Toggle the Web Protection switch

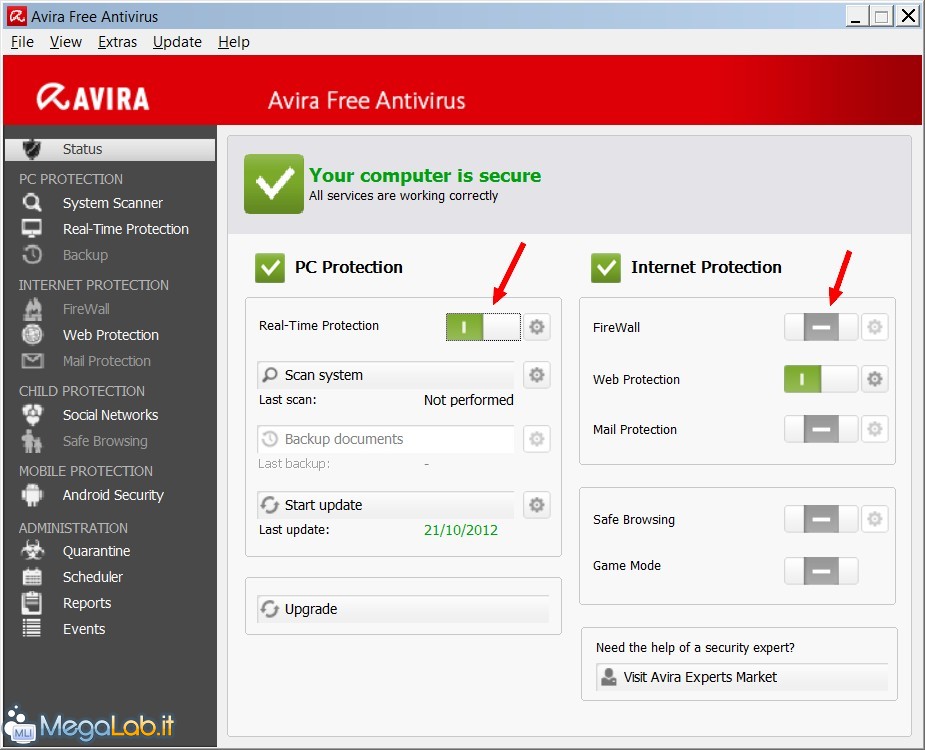tap(821, 378)
